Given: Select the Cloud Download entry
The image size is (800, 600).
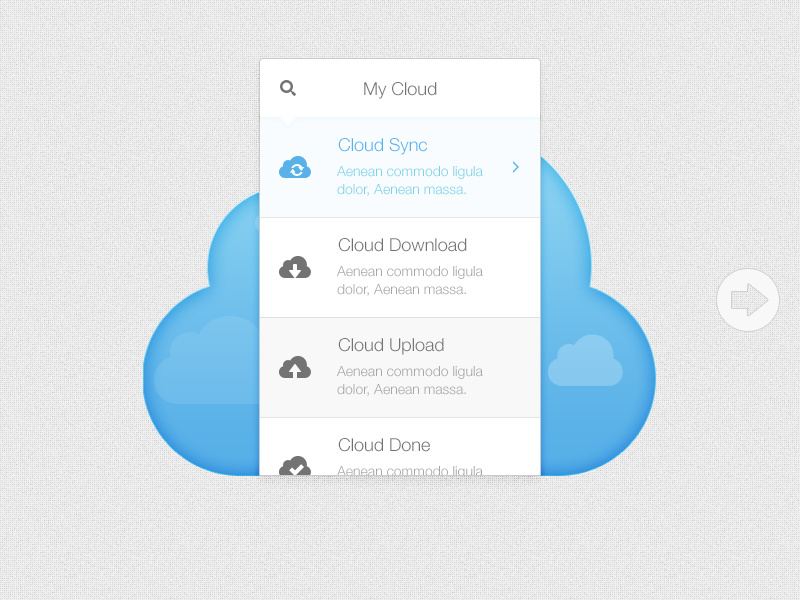Looking at the screenshot, I should (400, 267).
